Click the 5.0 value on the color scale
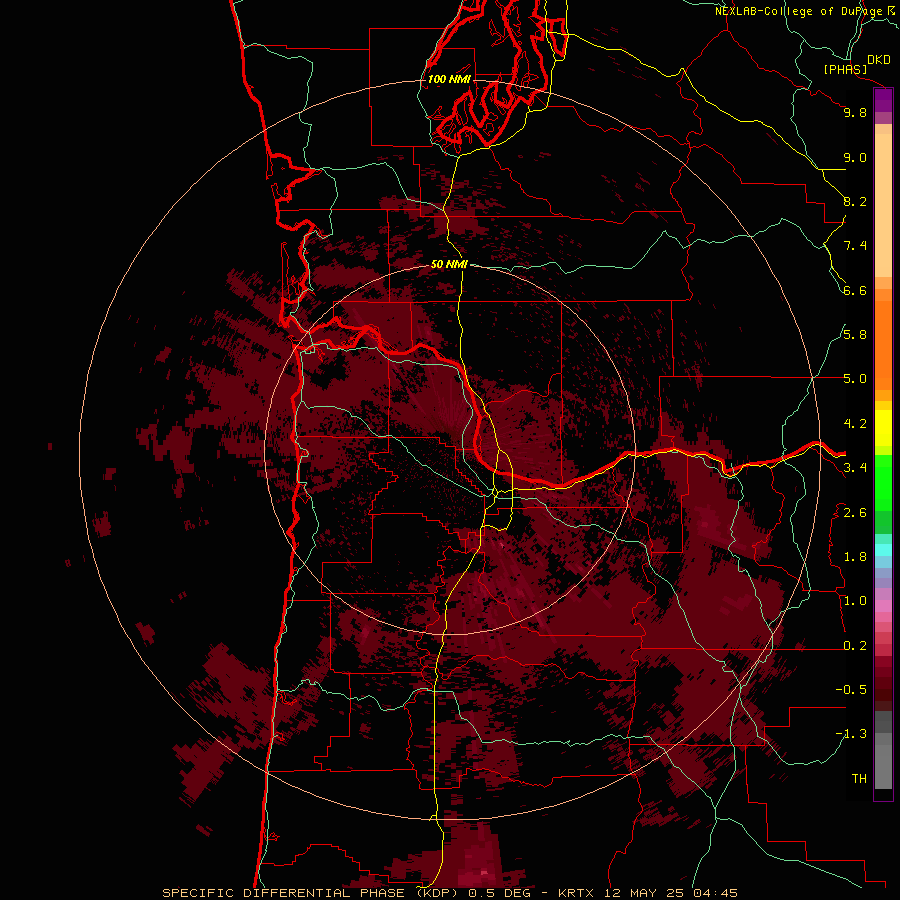900x900 pixels. [855, 379]
